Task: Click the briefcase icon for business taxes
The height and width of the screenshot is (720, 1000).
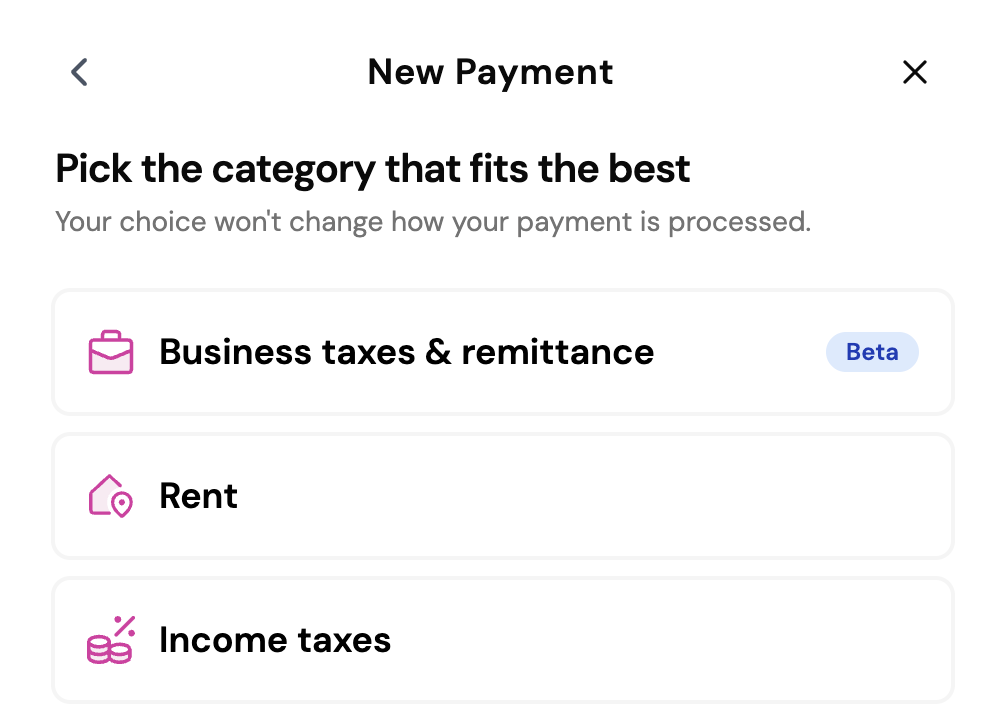Action: coord(110,352)
